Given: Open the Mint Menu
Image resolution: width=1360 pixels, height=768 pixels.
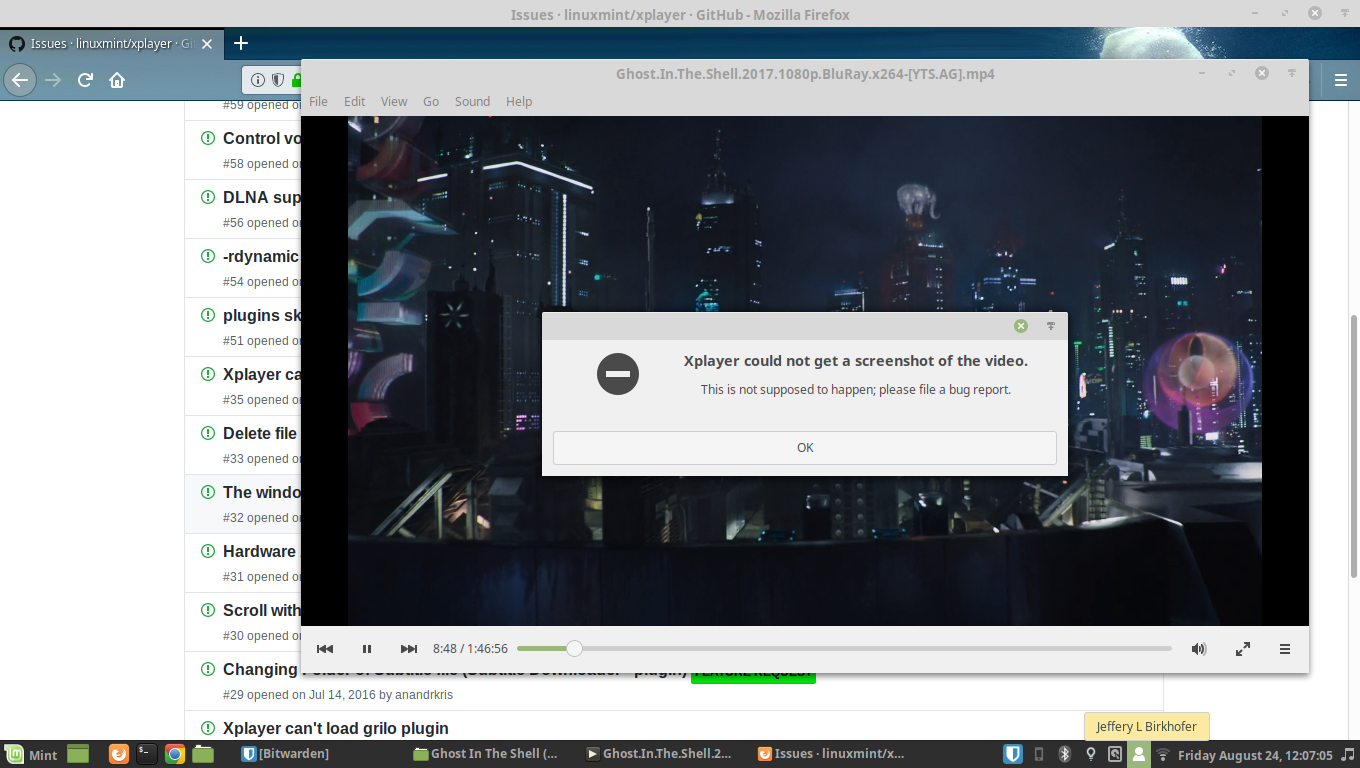Looking at the screenshot, I should pos(26,753).
